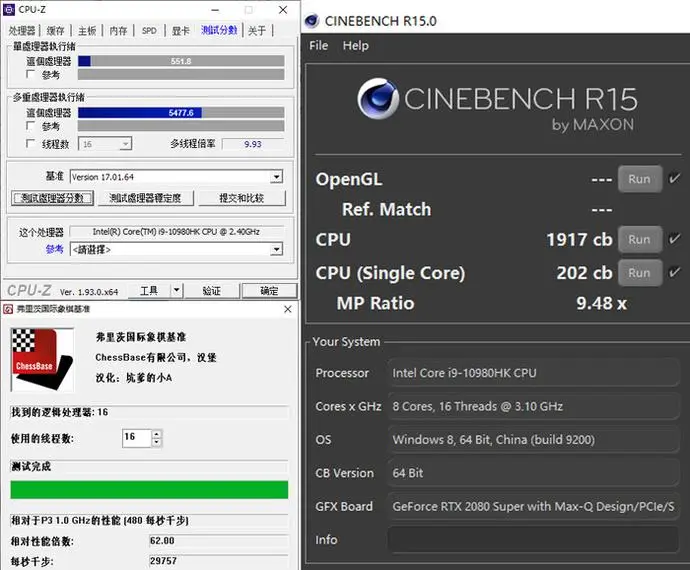Click the 工具 tools button in CPU-Z
Viewport: 690px width, 570px height.
tap(149, 290)
